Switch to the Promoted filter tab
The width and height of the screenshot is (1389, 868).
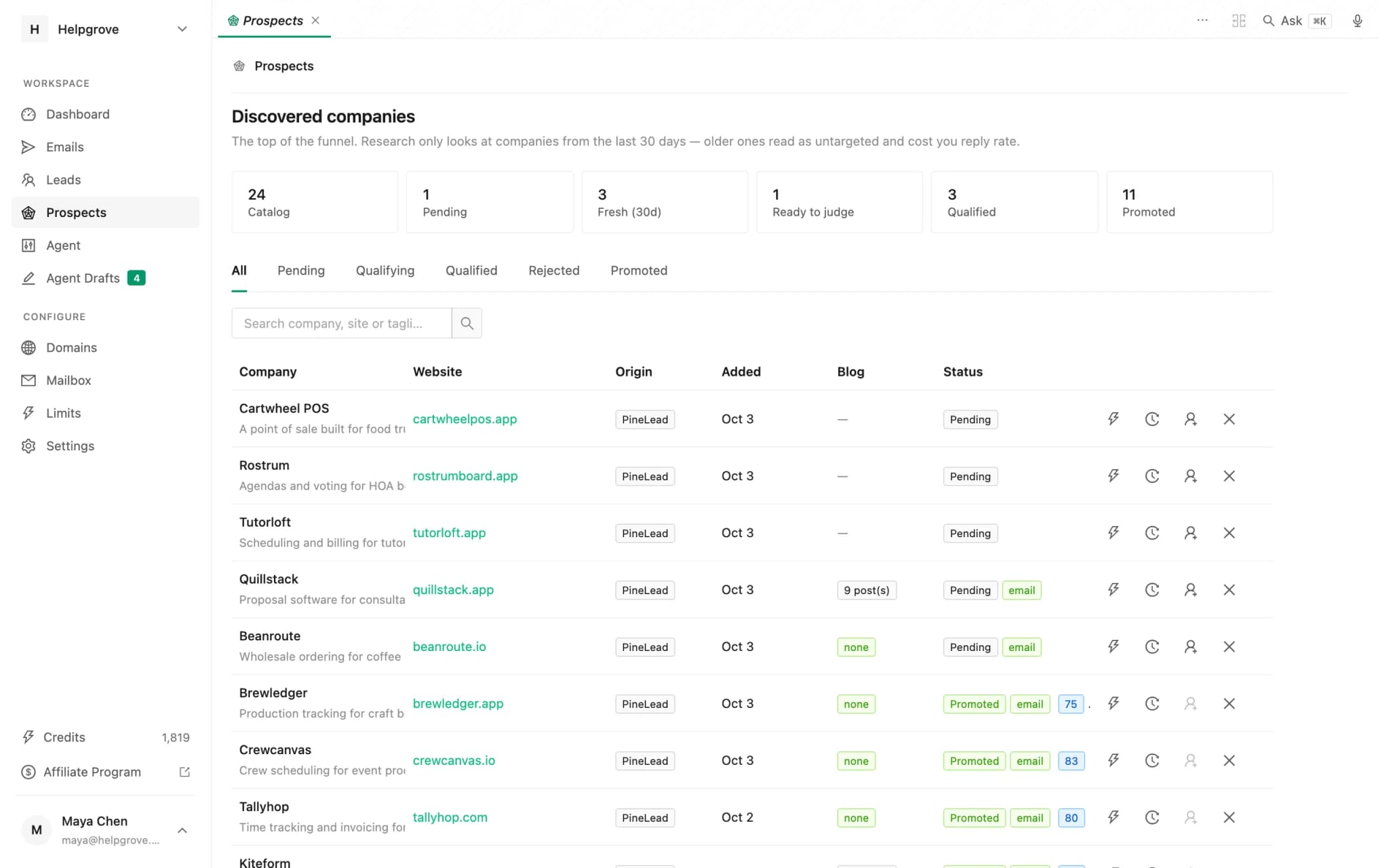(x=639, y=271)
